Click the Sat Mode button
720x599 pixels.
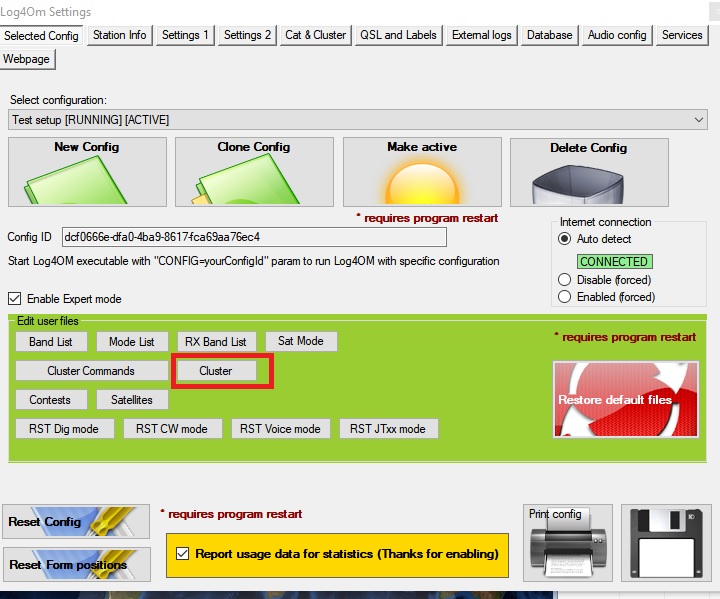coord(301,341)
